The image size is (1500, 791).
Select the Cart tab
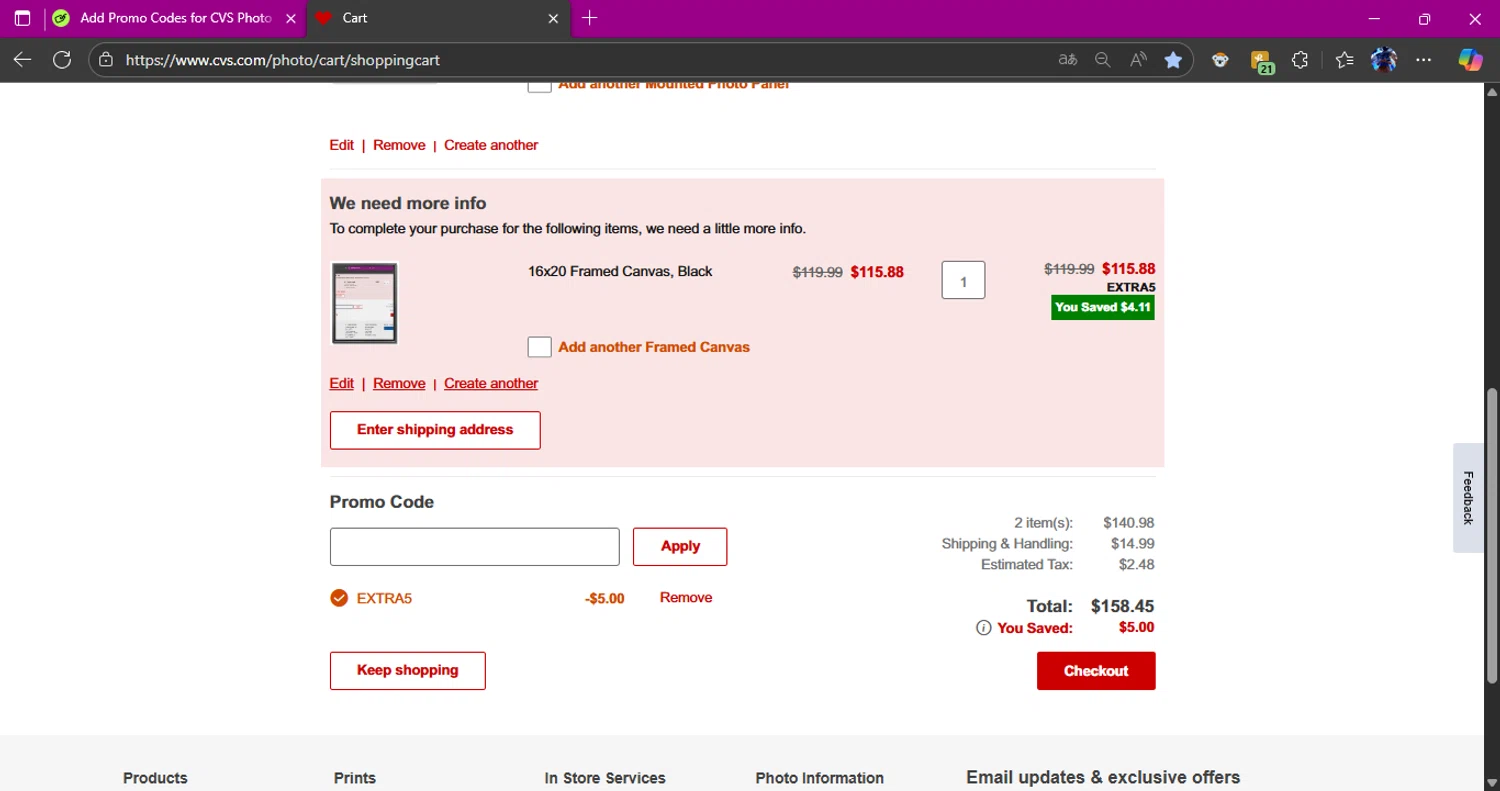[438, 18]
